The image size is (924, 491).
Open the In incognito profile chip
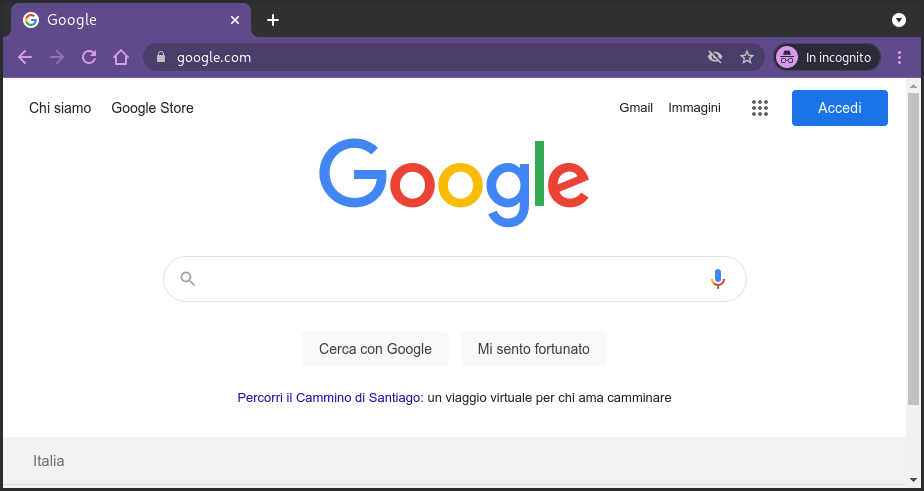[827, 57]
